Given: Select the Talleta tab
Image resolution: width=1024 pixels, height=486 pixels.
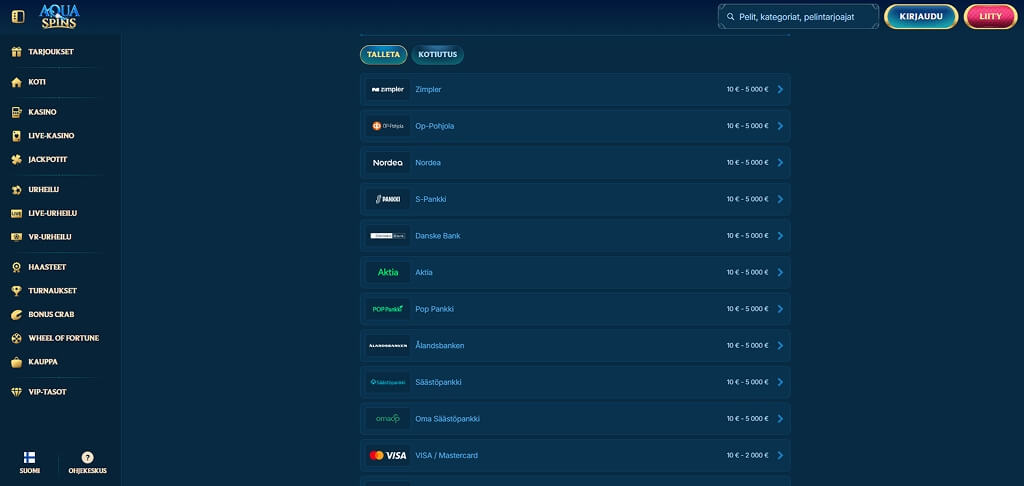Looking at the screenshot, I should click(x=383, y=55).
